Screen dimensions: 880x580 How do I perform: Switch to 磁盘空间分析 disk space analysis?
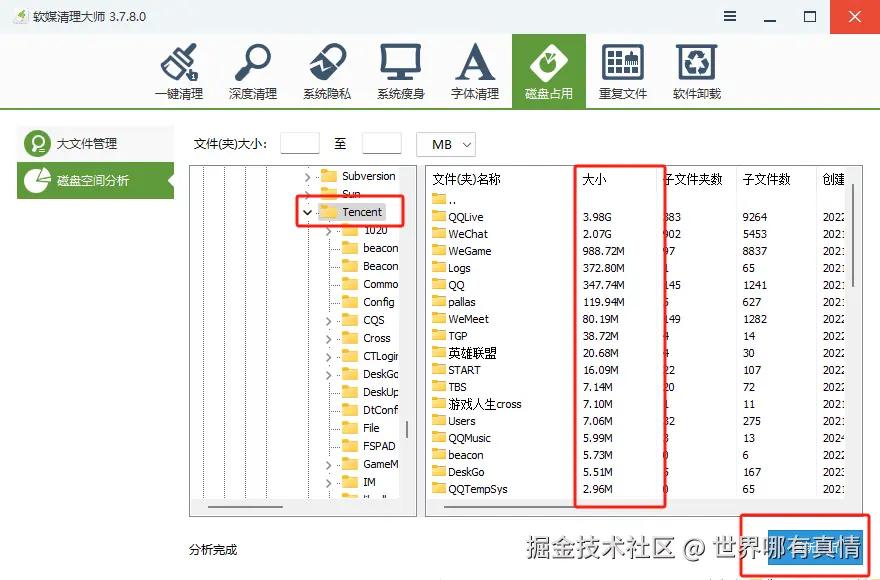tap(95, 180)
